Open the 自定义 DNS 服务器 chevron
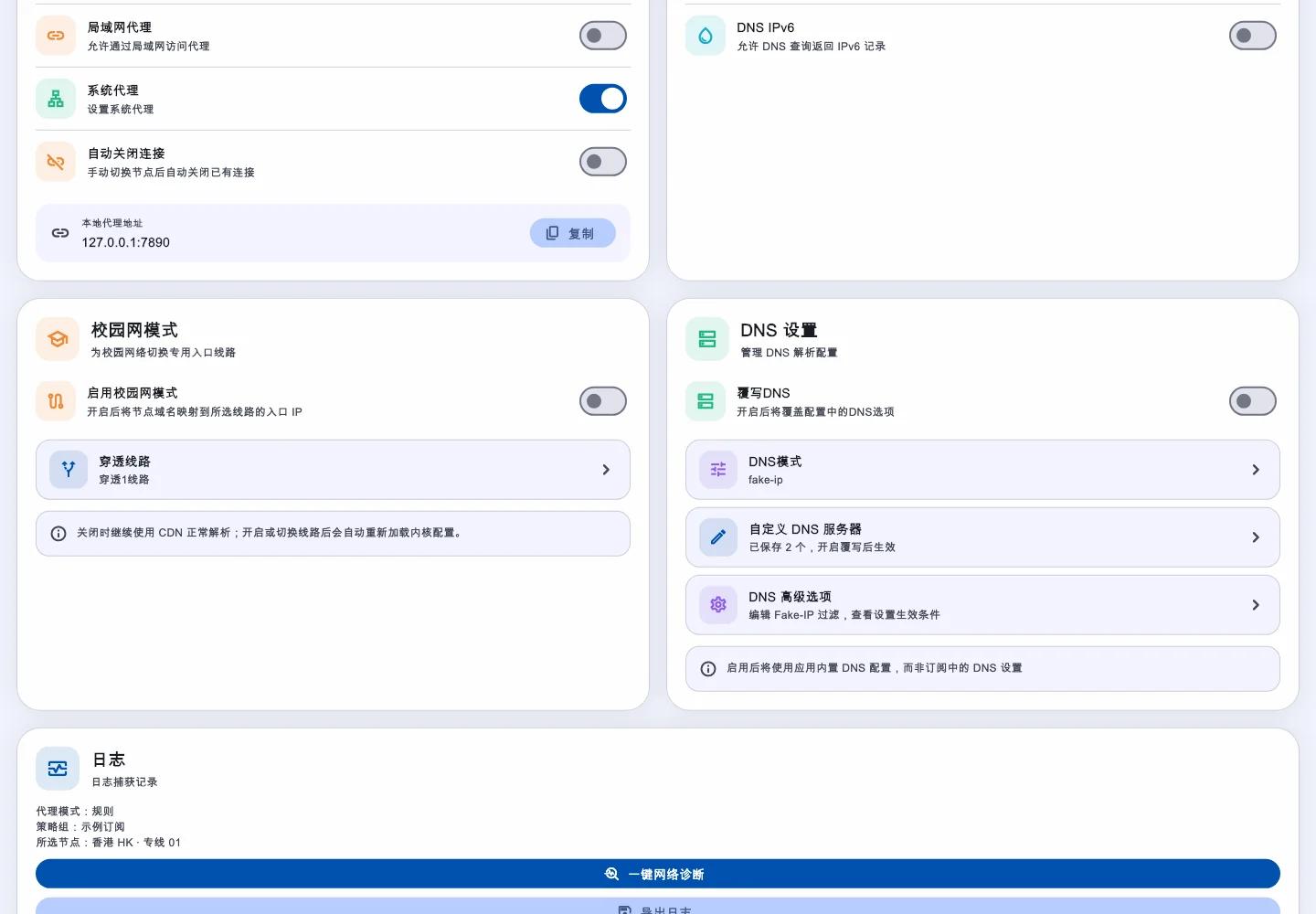The height and width of the screenshot is (914, 1316). 1256,537
